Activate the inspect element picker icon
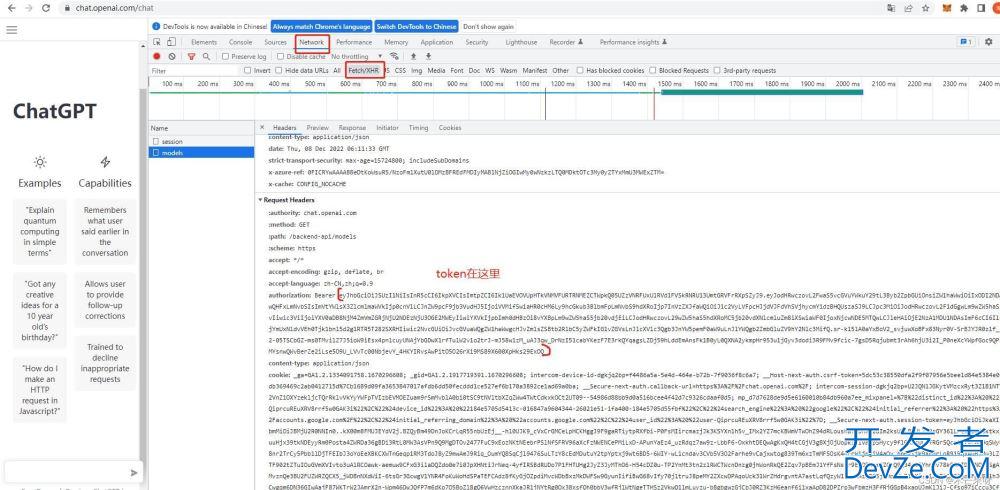Image resolution: width=1000 pixels, height=490 pixels. pos(157,42)
